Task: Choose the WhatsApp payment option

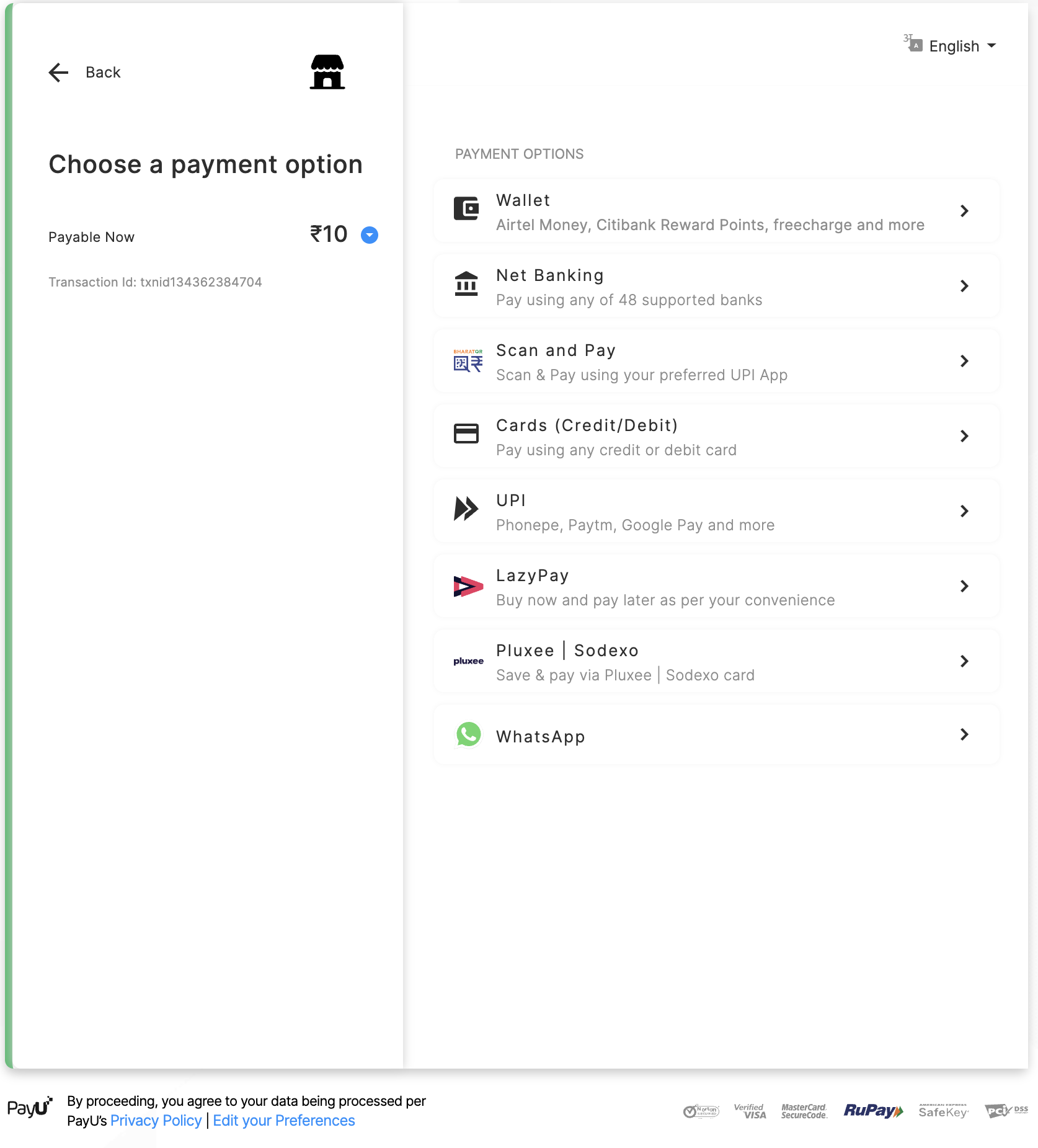Action: (716, 736)
